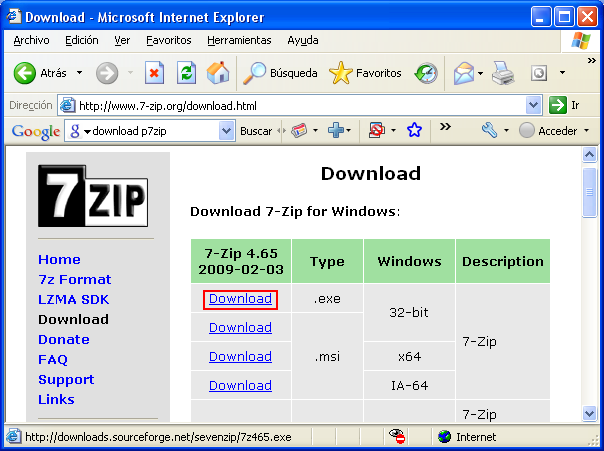Click the vertical scrollbar down arrow
Image resolution: width=604 pixels, height=451 pixels.
pyautogui.click(x=589, y=413)
